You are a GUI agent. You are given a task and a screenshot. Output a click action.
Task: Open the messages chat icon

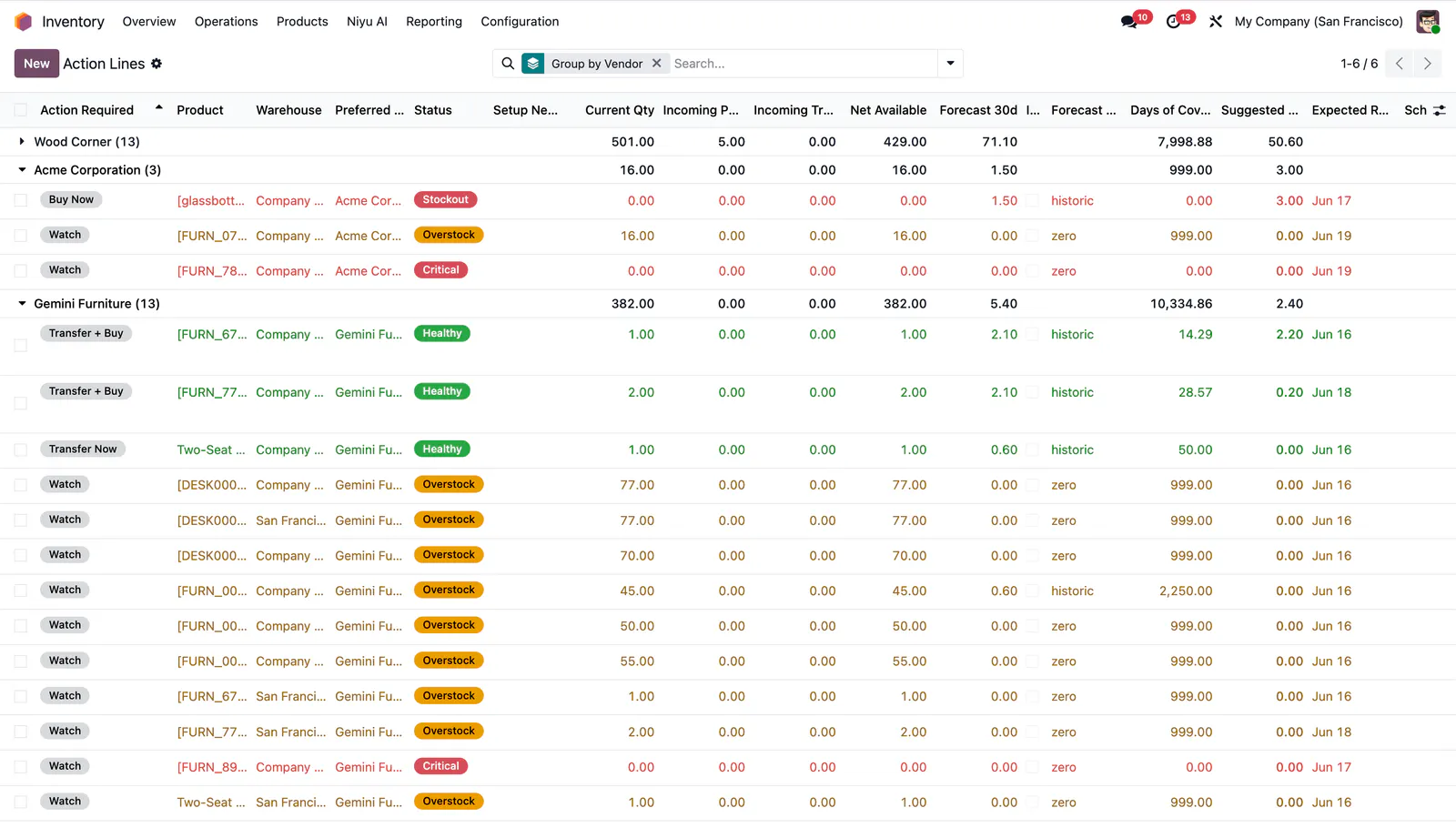(x=1129, y=22)
